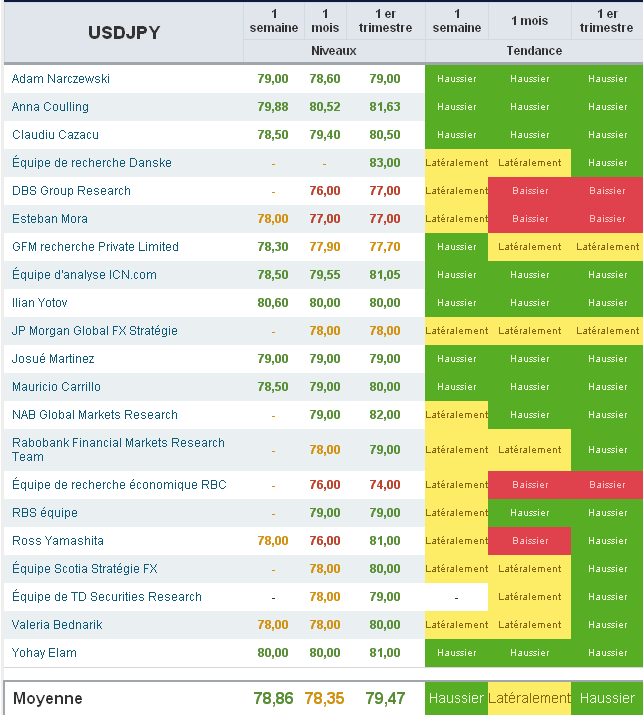Click GFM recherche's Latéralement quarterly cell
The width and height of the screenshot is (643, 715).
(607, 247)
